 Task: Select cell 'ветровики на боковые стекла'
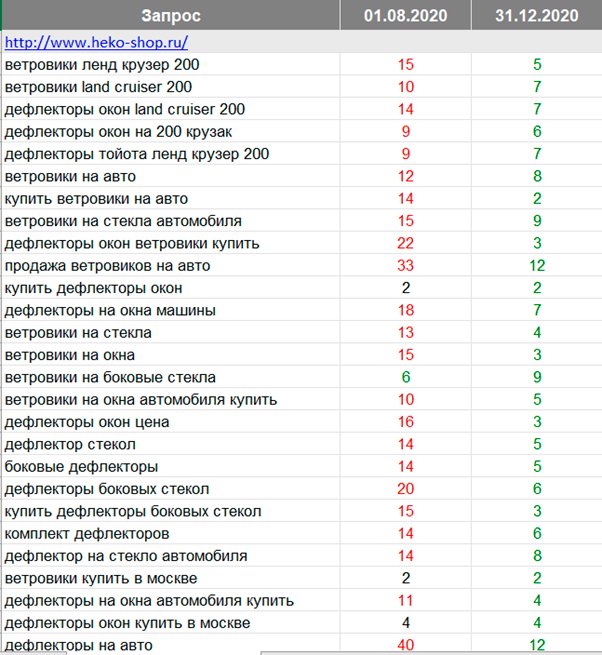[171, 377]
